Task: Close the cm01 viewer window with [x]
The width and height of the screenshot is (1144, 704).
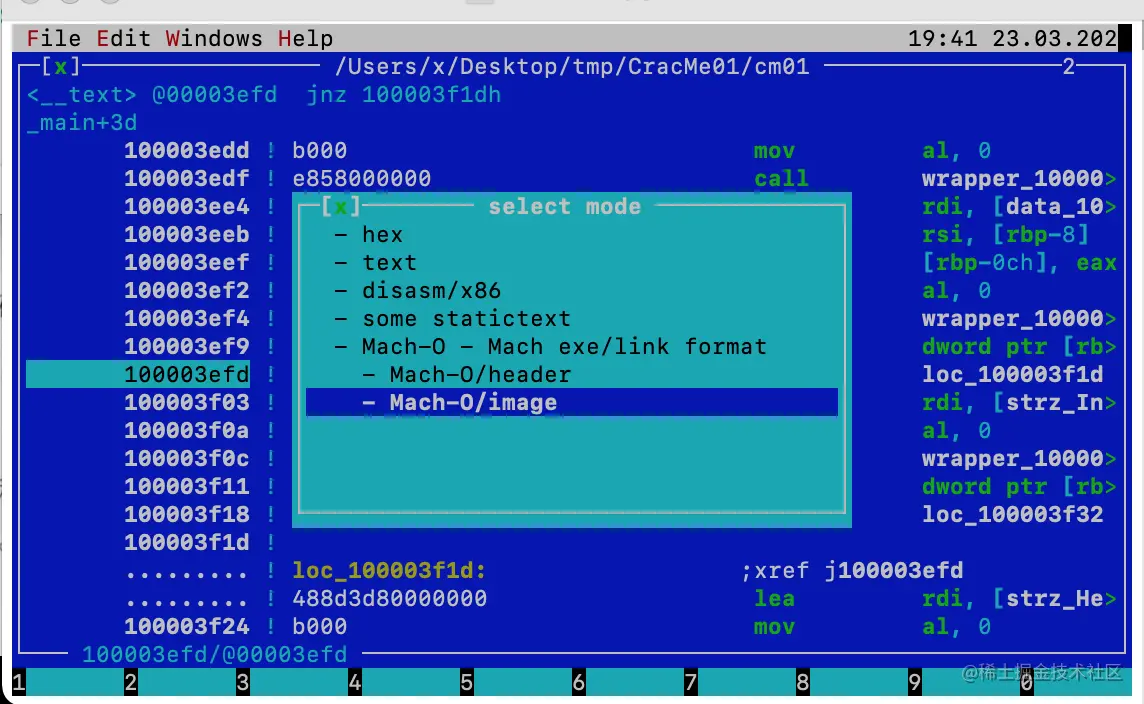Action: (61, 66)
